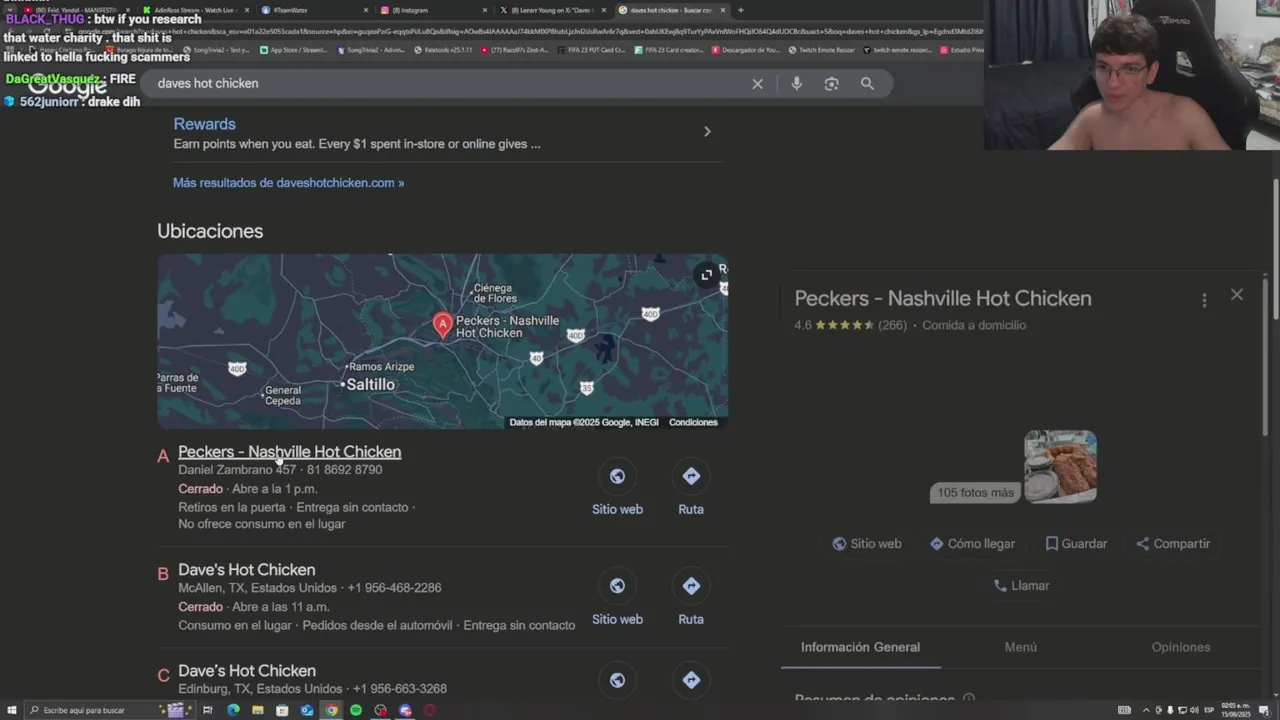Switch to the #TeamWater browser tab
The width and height of the screenshot is (1280, 720).
click(x=315, y=10)
